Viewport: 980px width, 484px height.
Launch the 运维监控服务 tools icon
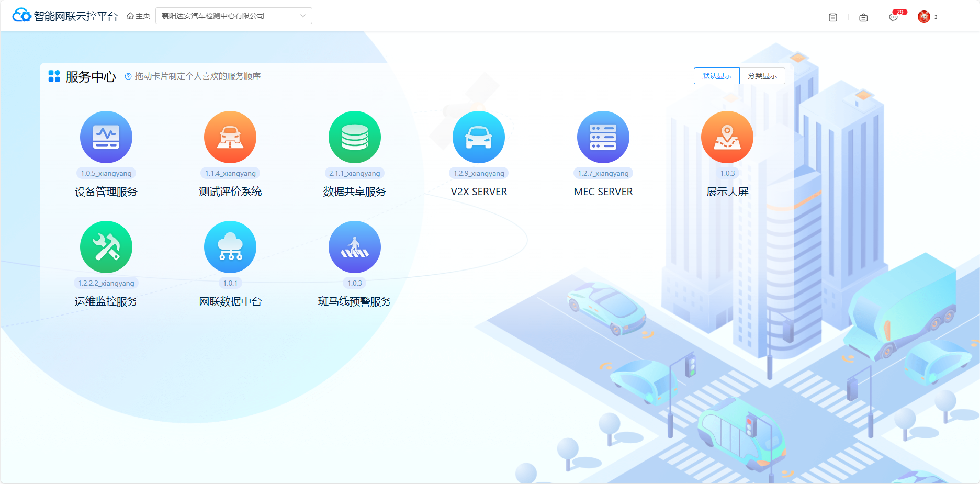click(x=106, y=247)
